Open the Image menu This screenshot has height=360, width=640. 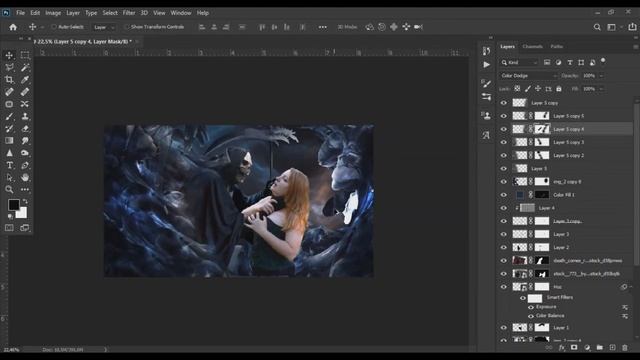pos(53,13)
